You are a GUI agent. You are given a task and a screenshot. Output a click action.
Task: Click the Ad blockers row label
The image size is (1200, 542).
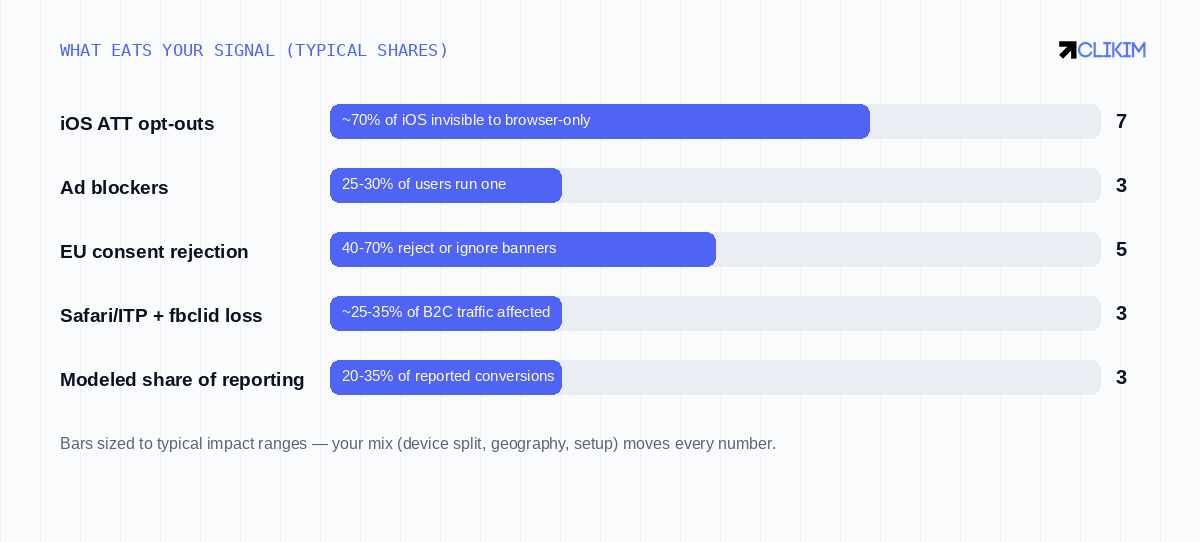pos(114,188)
